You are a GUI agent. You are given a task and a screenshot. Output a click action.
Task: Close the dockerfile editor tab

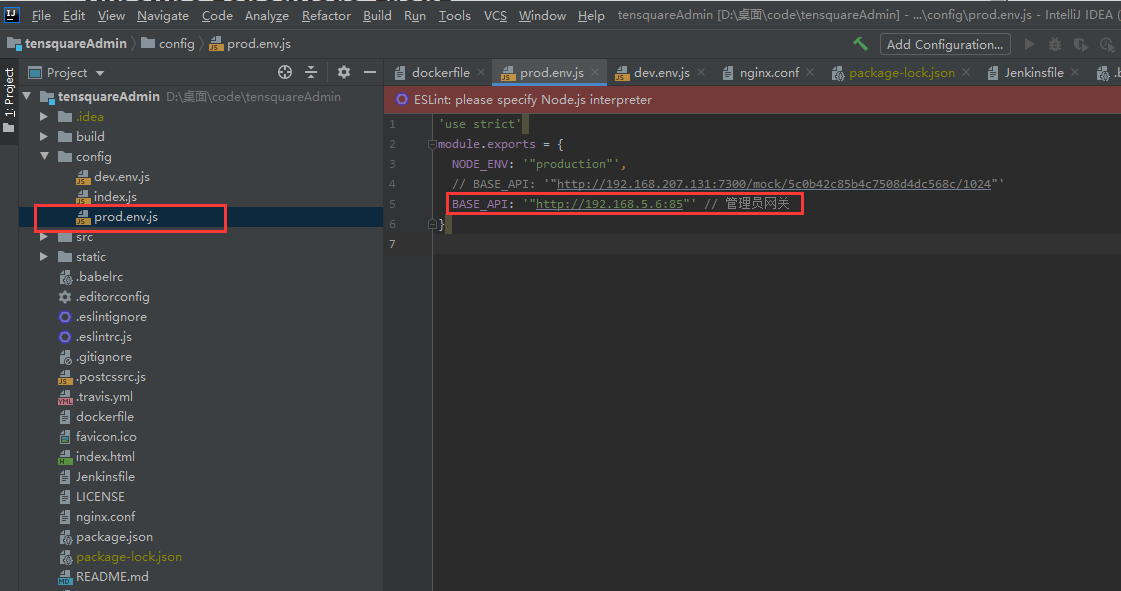481,72
